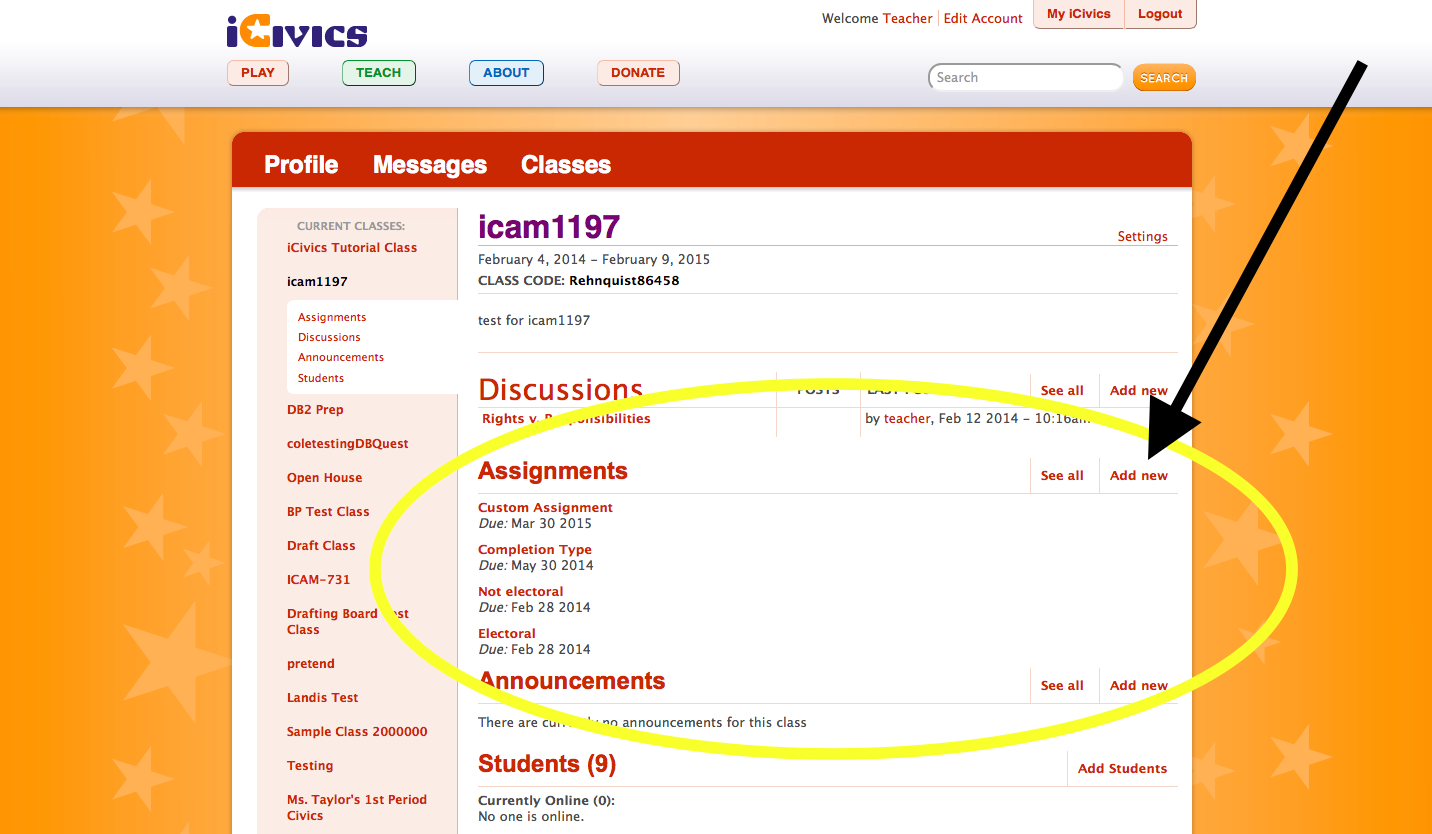This screenshot has height=834, width=1432.
Task: Open the Rights v. Responsibilities discussion
Action: (x=566, y=419)
